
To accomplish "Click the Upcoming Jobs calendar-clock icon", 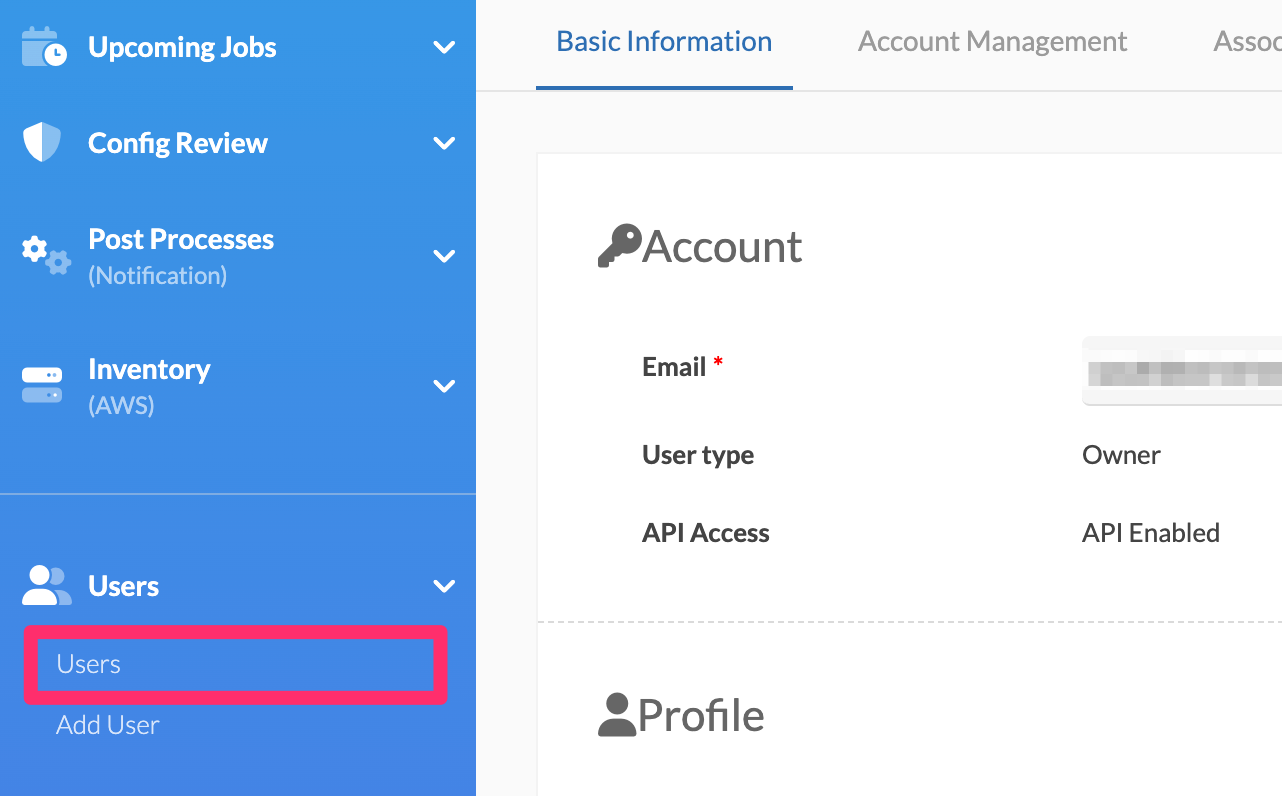I will [x=42, y=45].
